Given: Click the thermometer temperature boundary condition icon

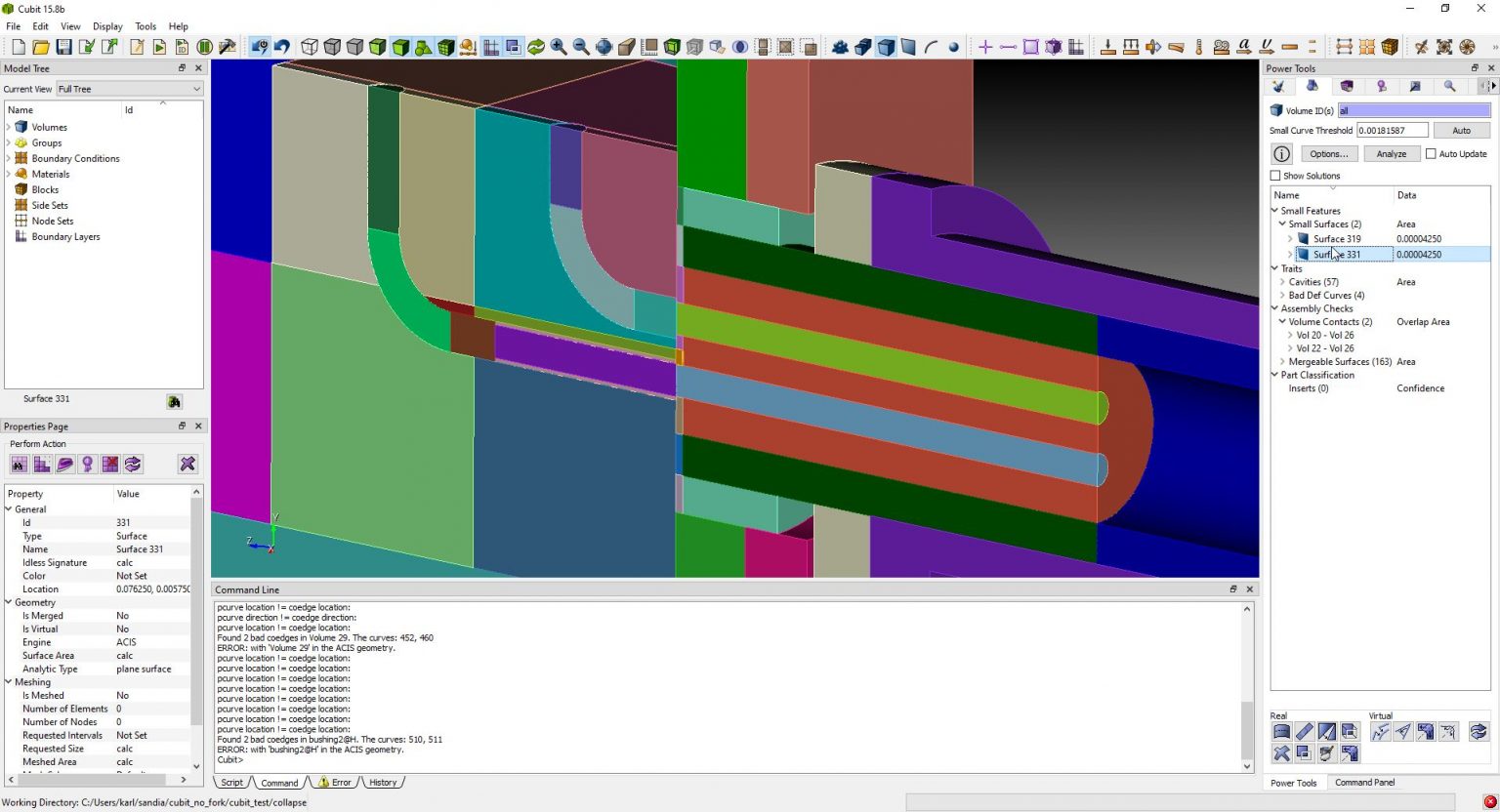Looking at the screenshot, I should (x=1198, y=47).
